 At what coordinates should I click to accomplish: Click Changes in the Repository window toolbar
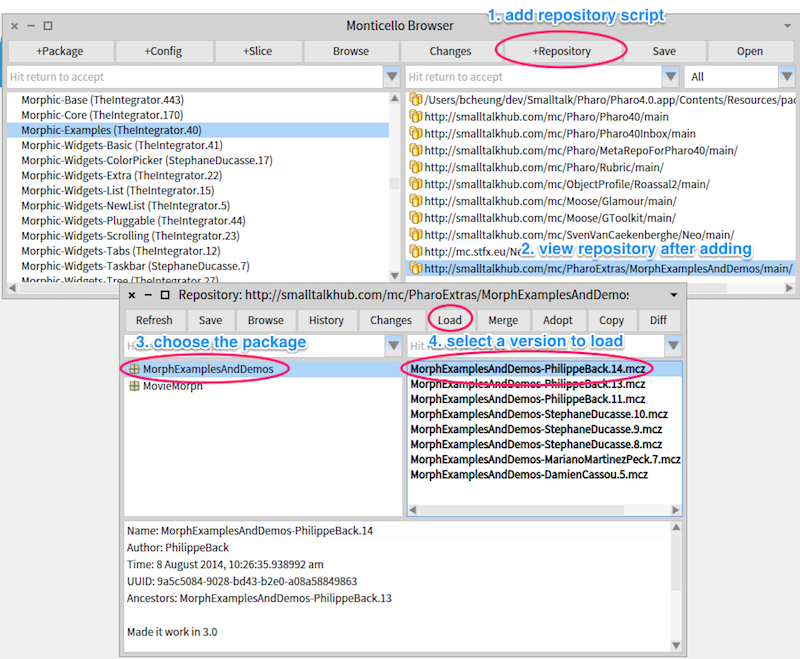tap(391, 320)
